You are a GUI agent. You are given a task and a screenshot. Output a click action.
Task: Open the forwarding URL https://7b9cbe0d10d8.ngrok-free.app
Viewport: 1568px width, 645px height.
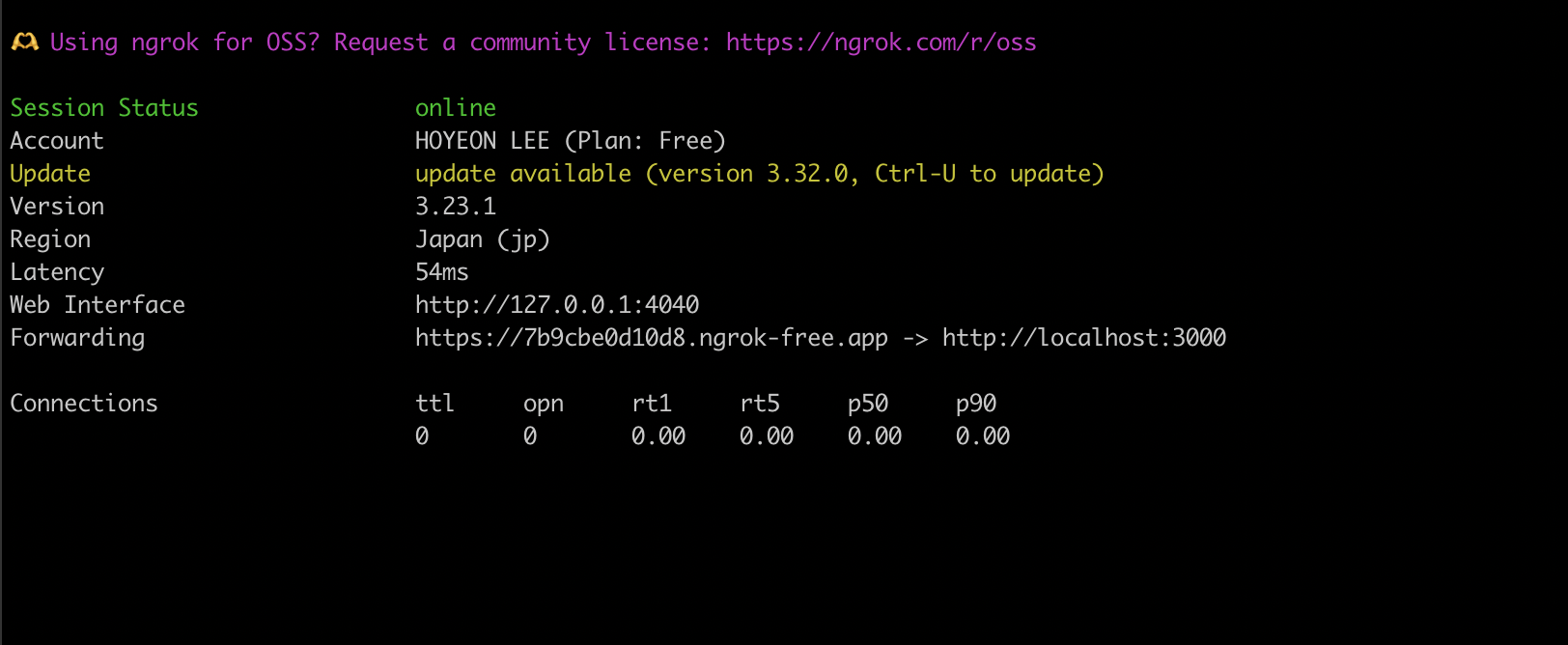coord(652,338)
